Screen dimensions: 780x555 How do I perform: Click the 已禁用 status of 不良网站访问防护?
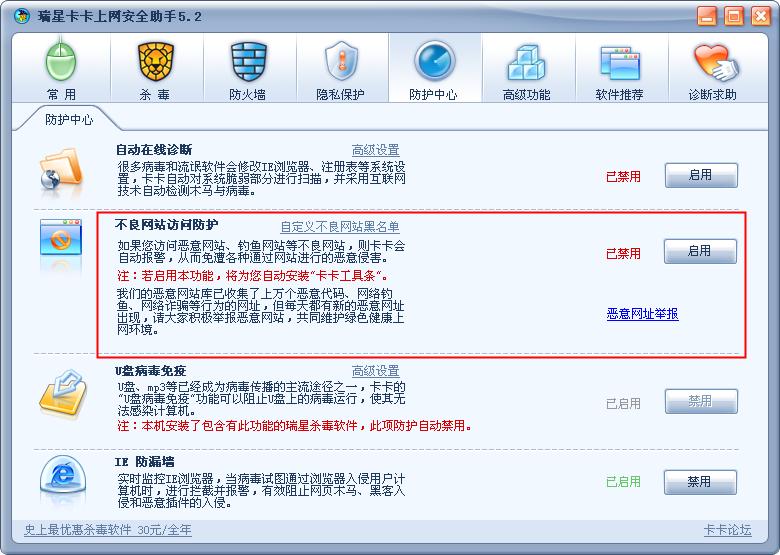point(623,254)
